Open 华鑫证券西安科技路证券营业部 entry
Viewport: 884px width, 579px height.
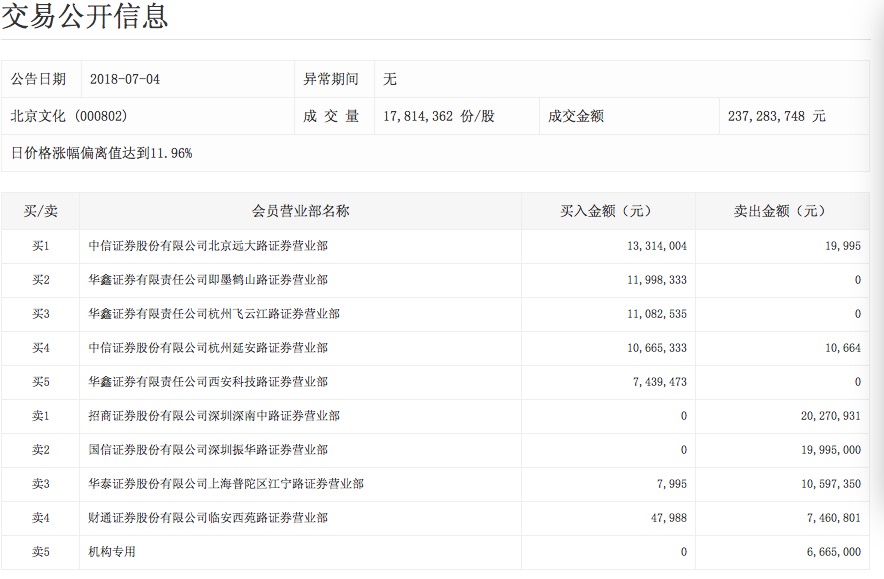[208, 382]
